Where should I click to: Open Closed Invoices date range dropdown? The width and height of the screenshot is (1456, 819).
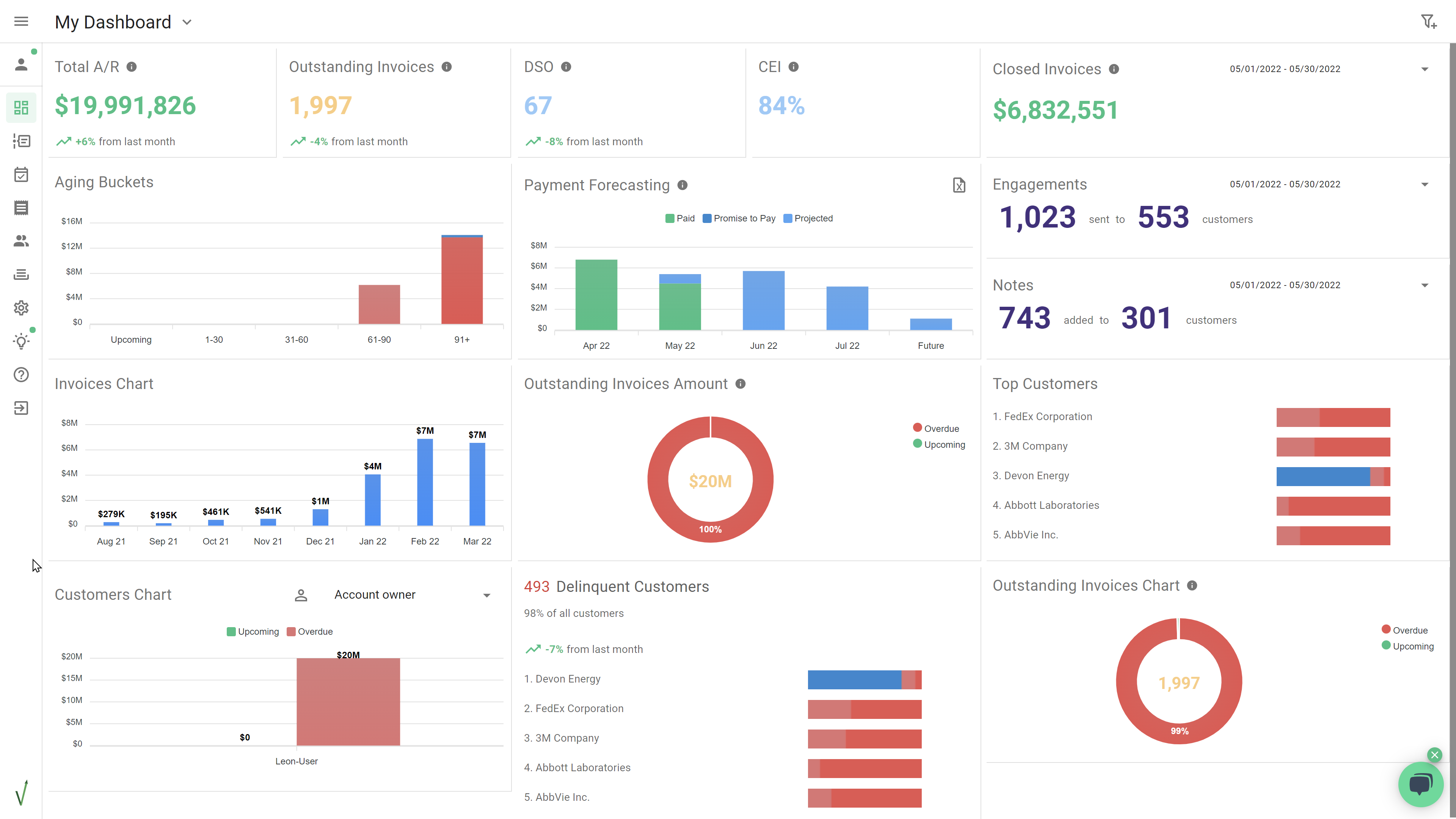coord(1425,69)
